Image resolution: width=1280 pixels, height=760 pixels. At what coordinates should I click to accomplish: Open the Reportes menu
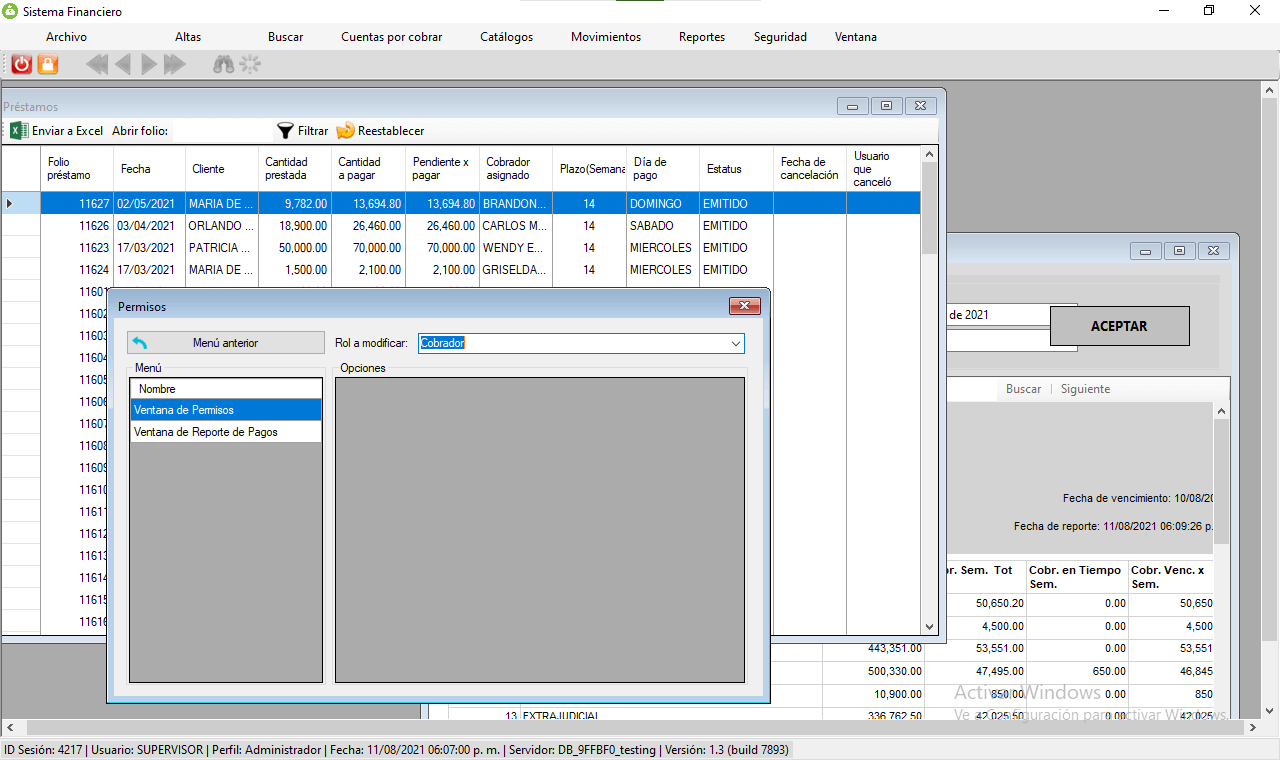pyautogui.click(x=702, y=37)
